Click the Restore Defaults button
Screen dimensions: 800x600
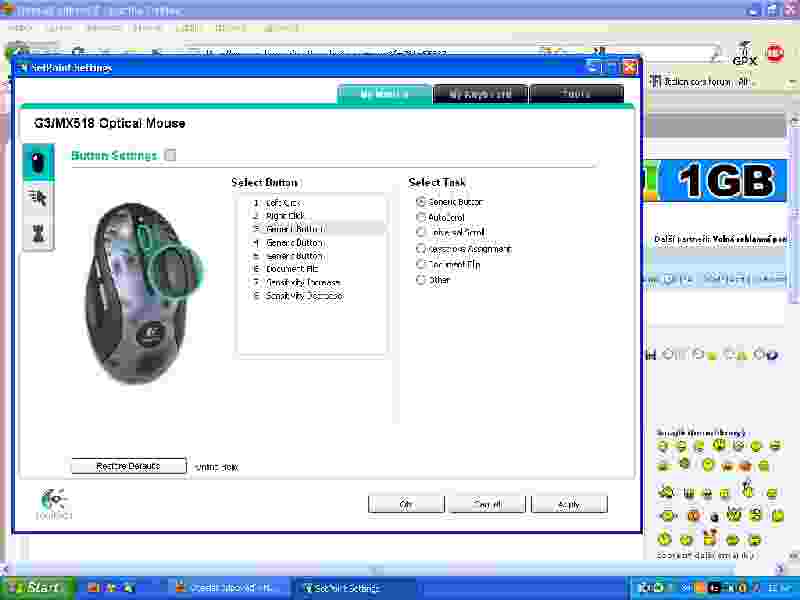(x=129, y=466)
